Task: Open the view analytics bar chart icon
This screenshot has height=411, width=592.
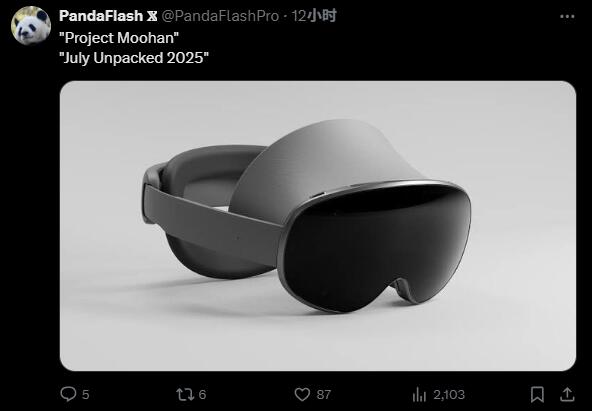Action: tap(419, 395)
